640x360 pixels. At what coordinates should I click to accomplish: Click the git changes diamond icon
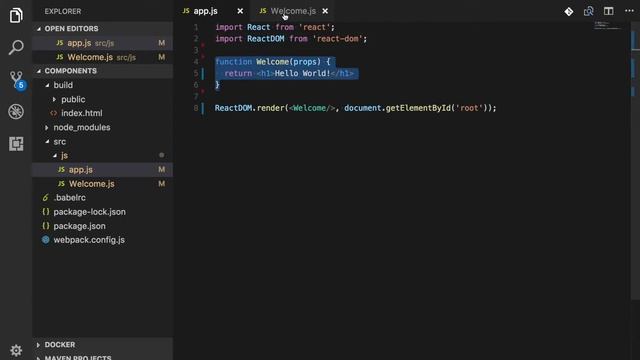tap(569, 11)
